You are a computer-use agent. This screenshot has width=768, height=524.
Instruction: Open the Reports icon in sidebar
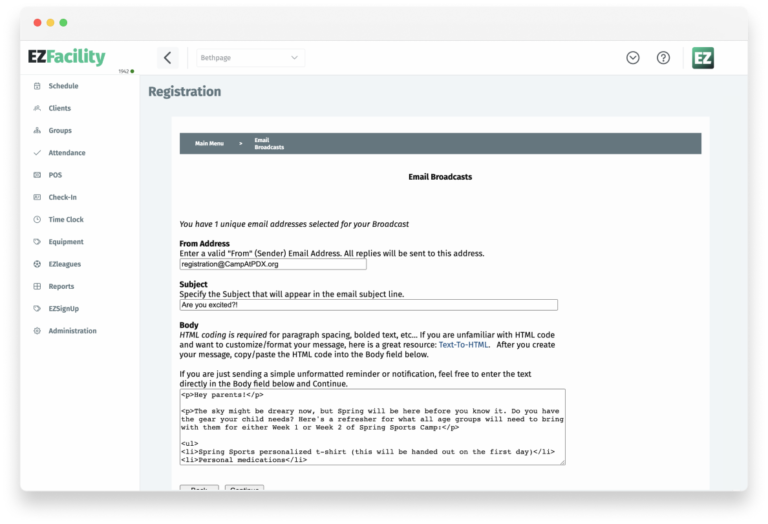(x=37, y=286)
